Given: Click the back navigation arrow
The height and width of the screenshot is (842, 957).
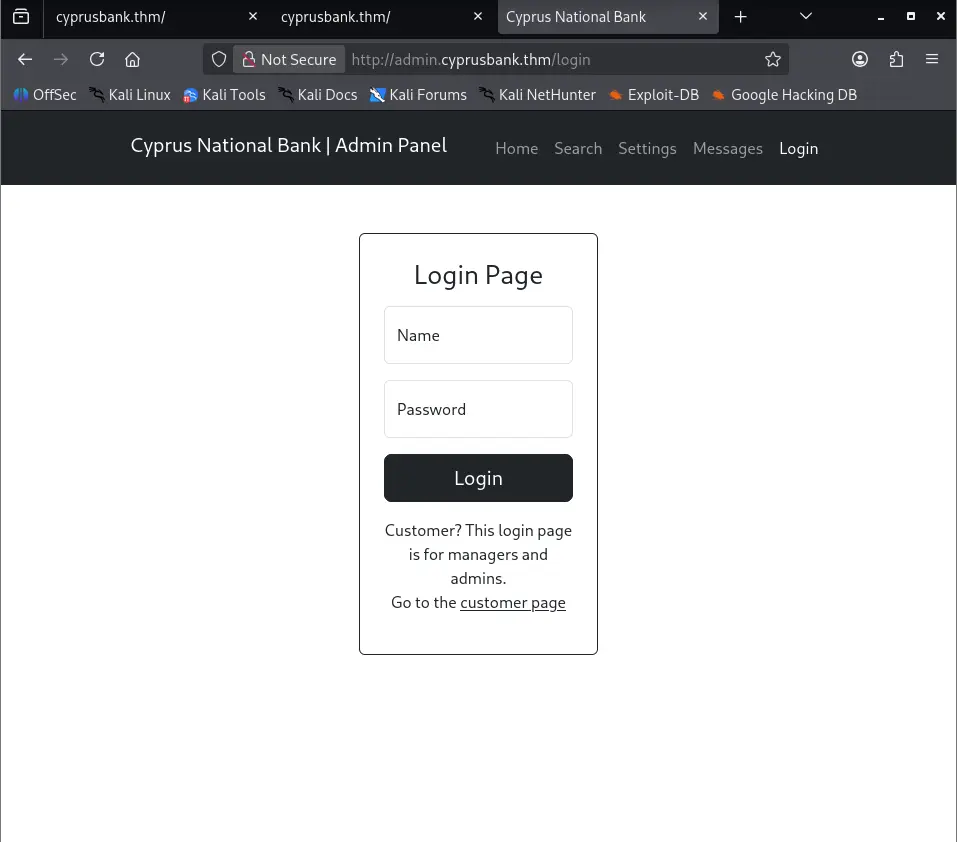Looking at the screenshot, I should [26, 60].
